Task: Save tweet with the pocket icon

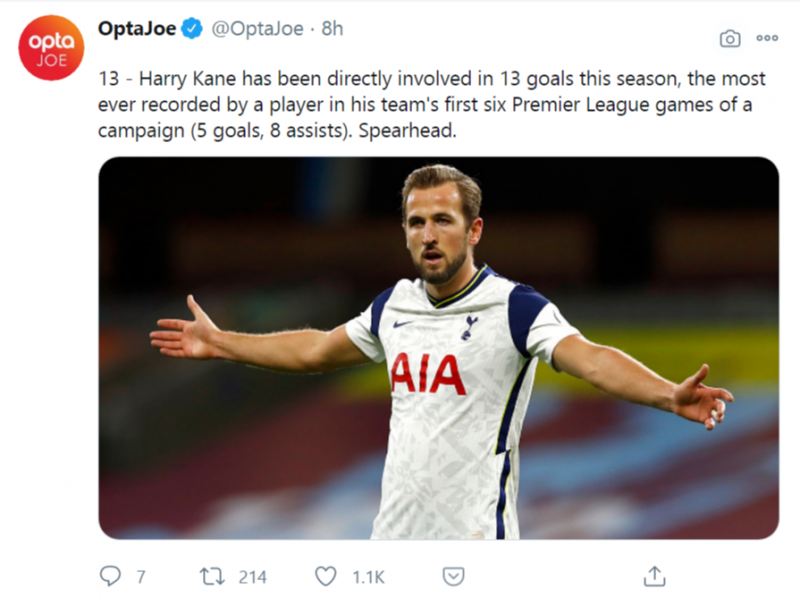Action: click(x=453, y=576)
